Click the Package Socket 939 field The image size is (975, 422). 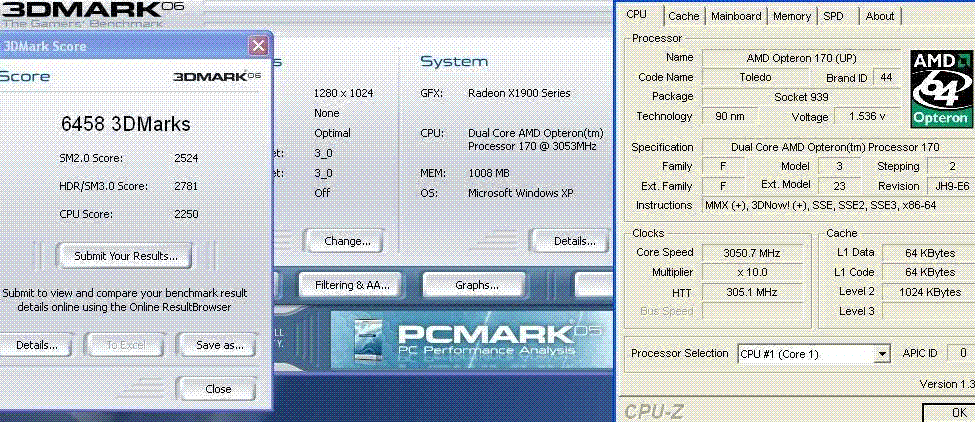pyautogui.click(x=802, y=97)
